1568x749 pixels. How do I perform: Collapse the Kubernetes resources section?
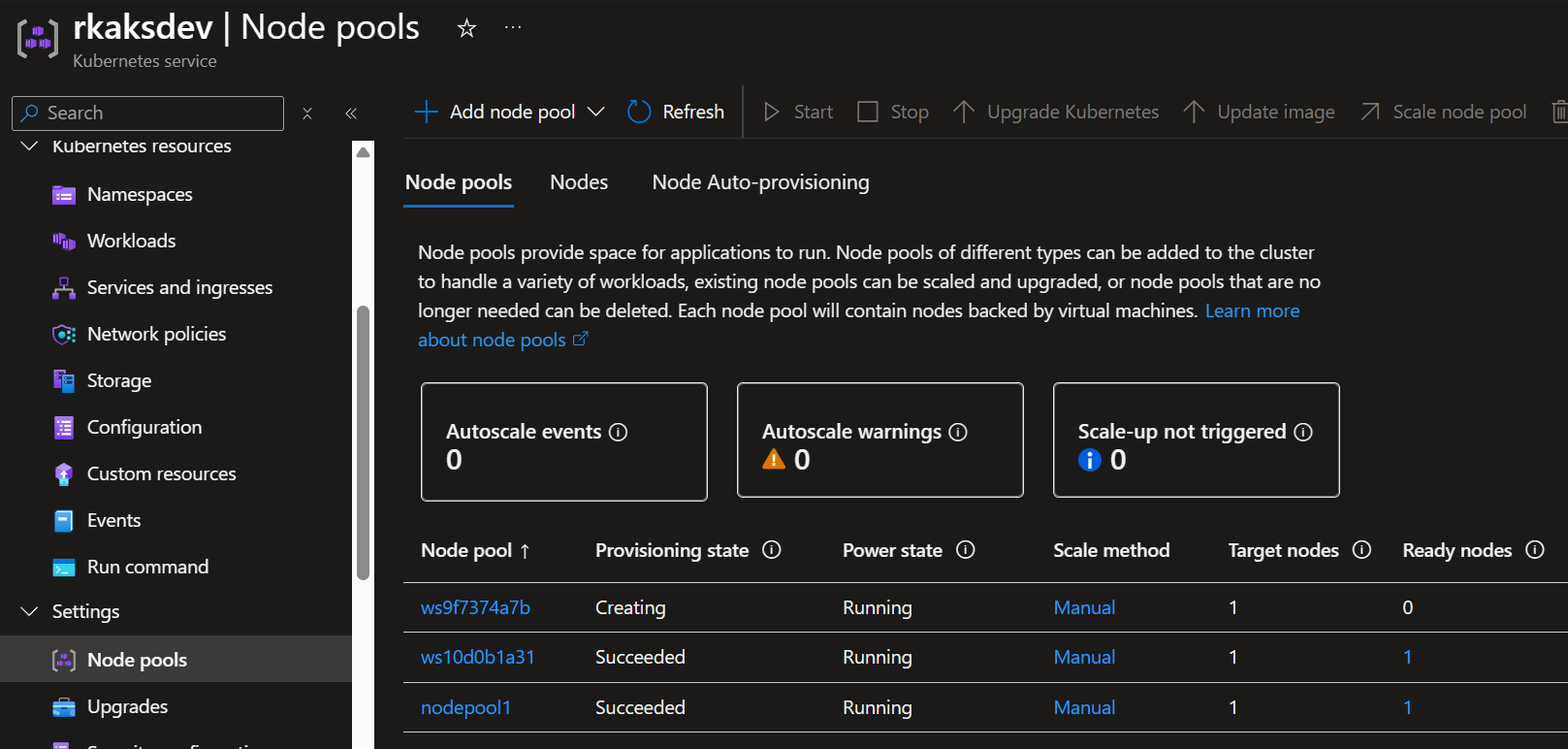tap(30, 147)
